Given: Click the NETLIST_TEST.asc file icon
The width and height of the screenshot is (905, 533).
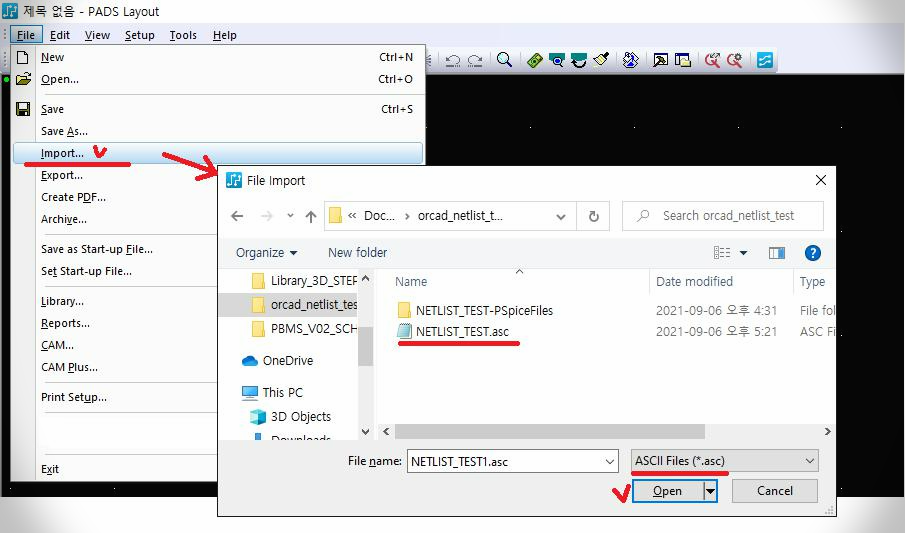Looking at the screenshot, I should pos(405,331).
